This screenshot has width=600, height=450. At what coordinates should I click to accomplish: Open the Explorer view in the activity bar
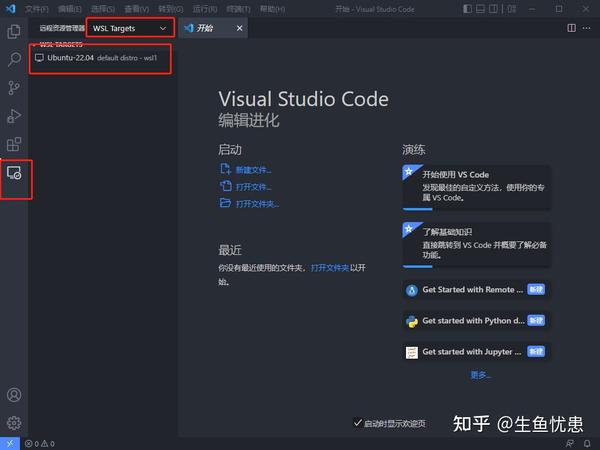point(14,31)
